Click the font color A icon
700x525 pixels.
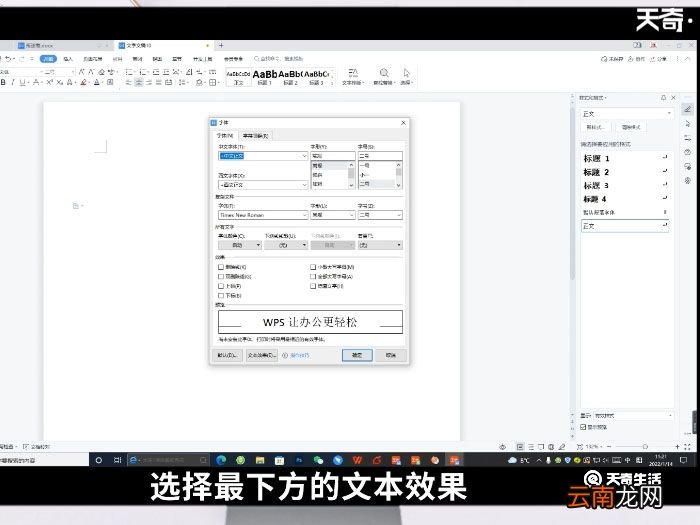(x=96, y=82)
